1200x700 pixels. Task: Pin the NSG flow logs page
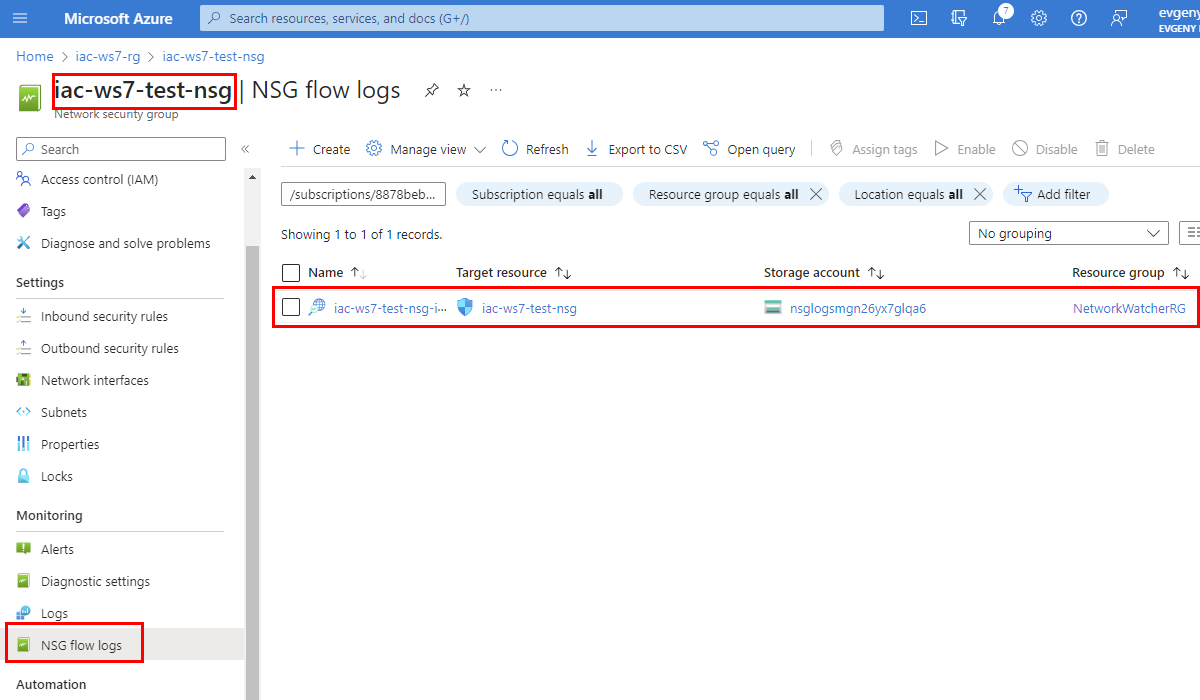(x=431, y=91)
